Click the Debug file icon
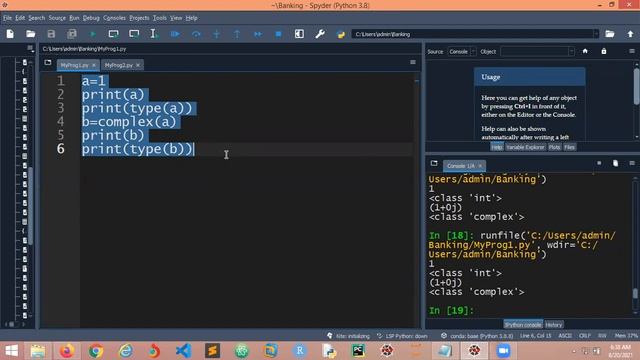The image size is (640, 360). tap(175, 34)
